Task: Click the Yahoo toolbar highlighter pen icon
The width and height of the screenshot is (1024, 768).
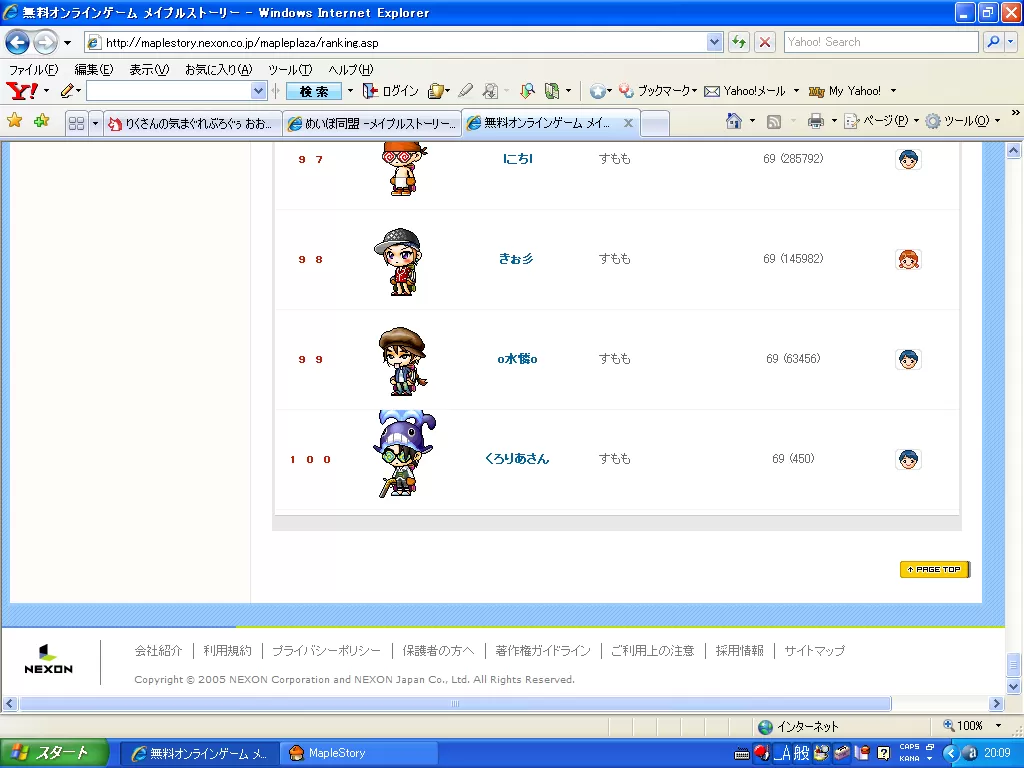Action: tap(465, 91)
